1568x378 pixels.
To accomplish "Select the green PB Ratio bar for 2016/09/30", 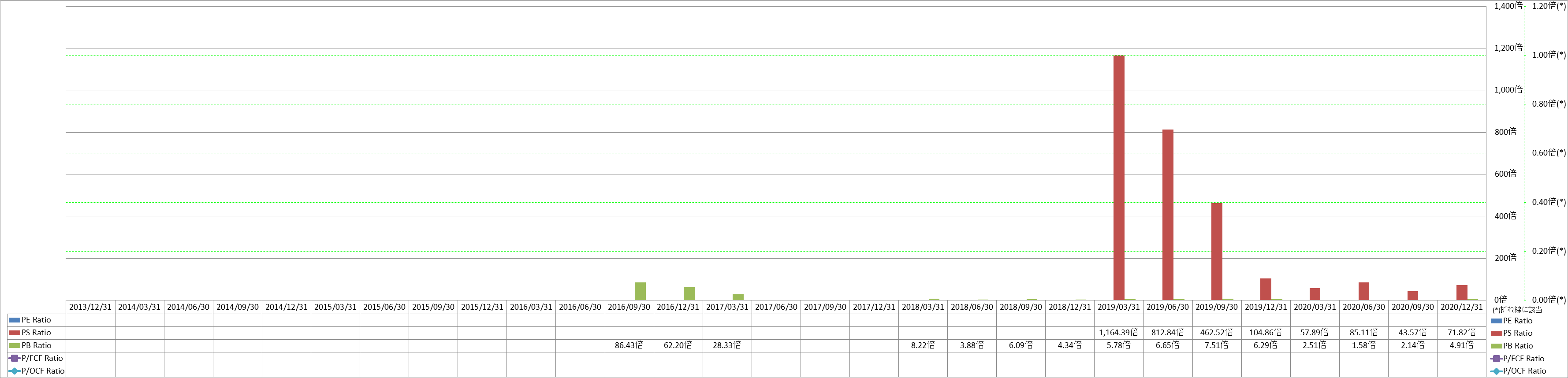I will (x=640, y=291).
